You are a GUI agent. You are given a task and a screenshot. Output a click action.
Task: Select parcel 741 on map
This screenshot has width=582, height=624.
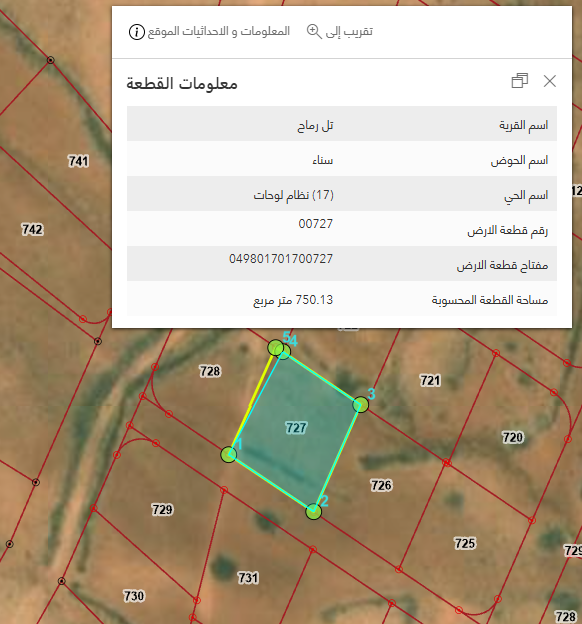tap(78, 161)
